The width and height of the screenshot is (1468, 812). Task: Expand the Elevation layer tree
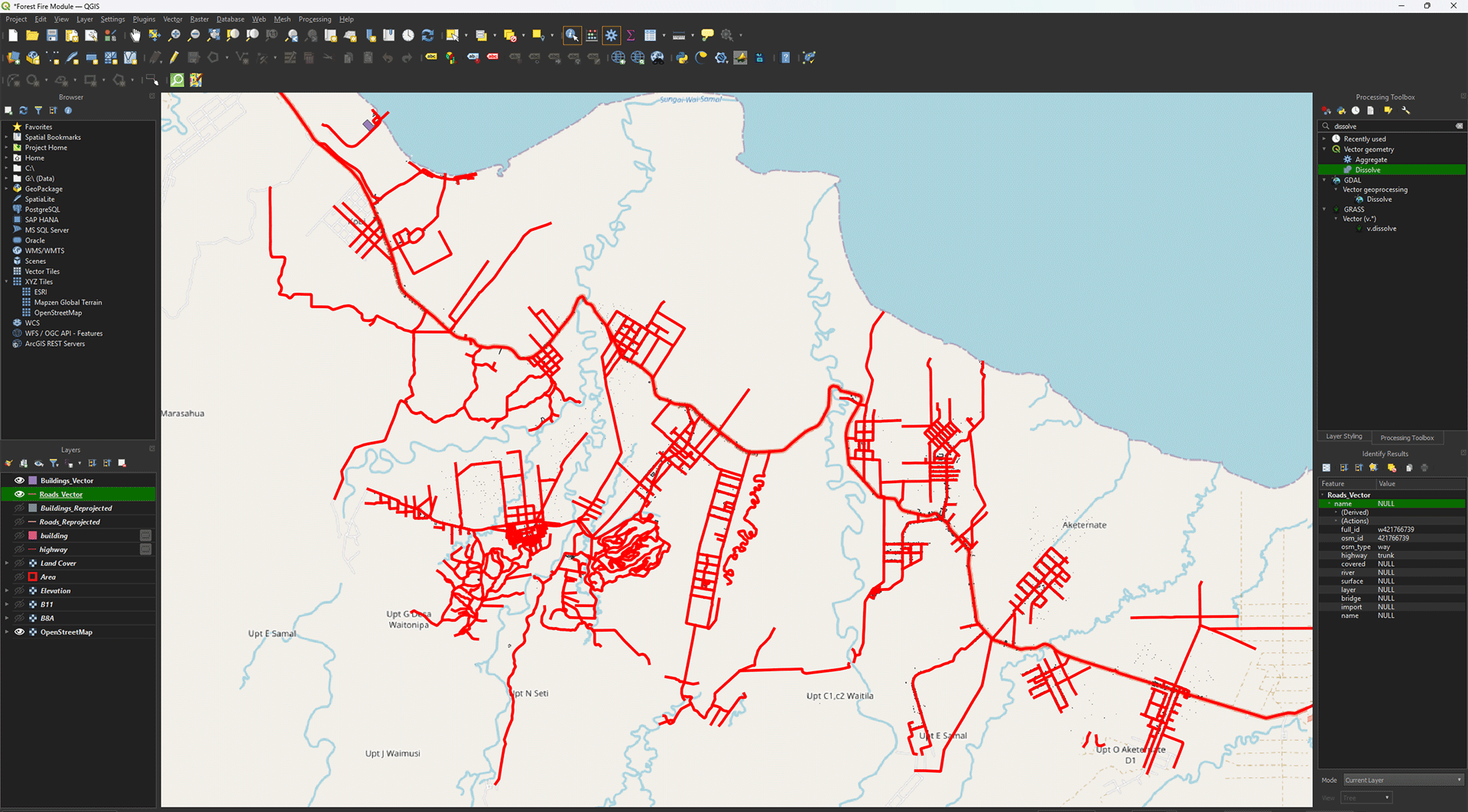pyautogui.click(x=7, y=591)
